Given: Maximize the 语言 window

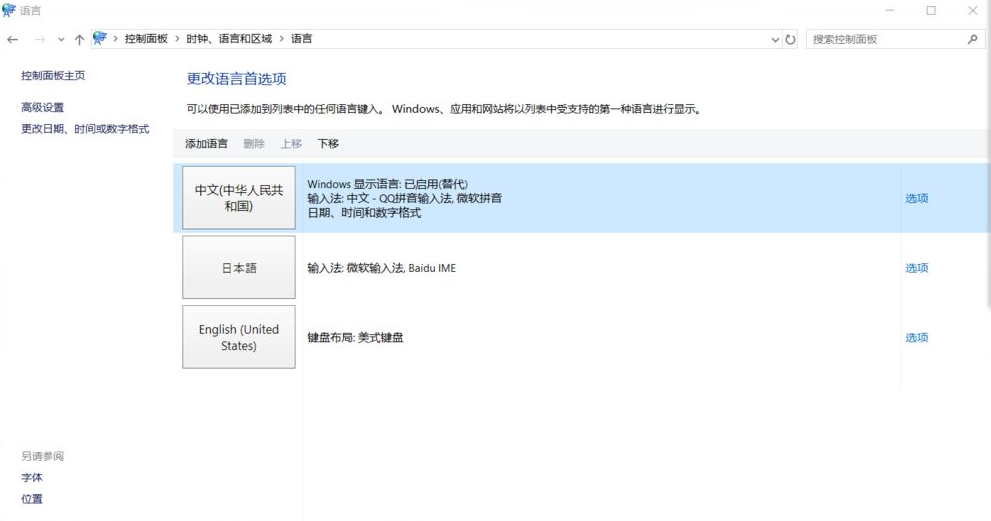Looking at the screenshot, I should [x=931, y=10].
